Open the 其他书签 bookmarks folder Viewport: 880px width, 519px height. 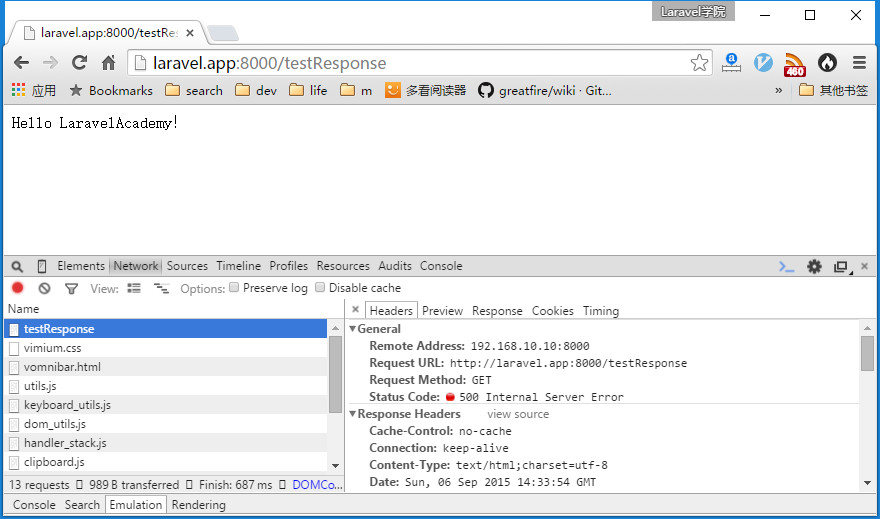[833, 90]
